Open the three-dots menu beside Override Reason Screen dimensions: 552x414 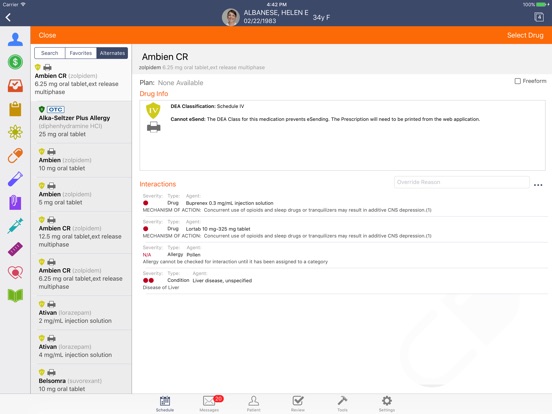(538, 185)
